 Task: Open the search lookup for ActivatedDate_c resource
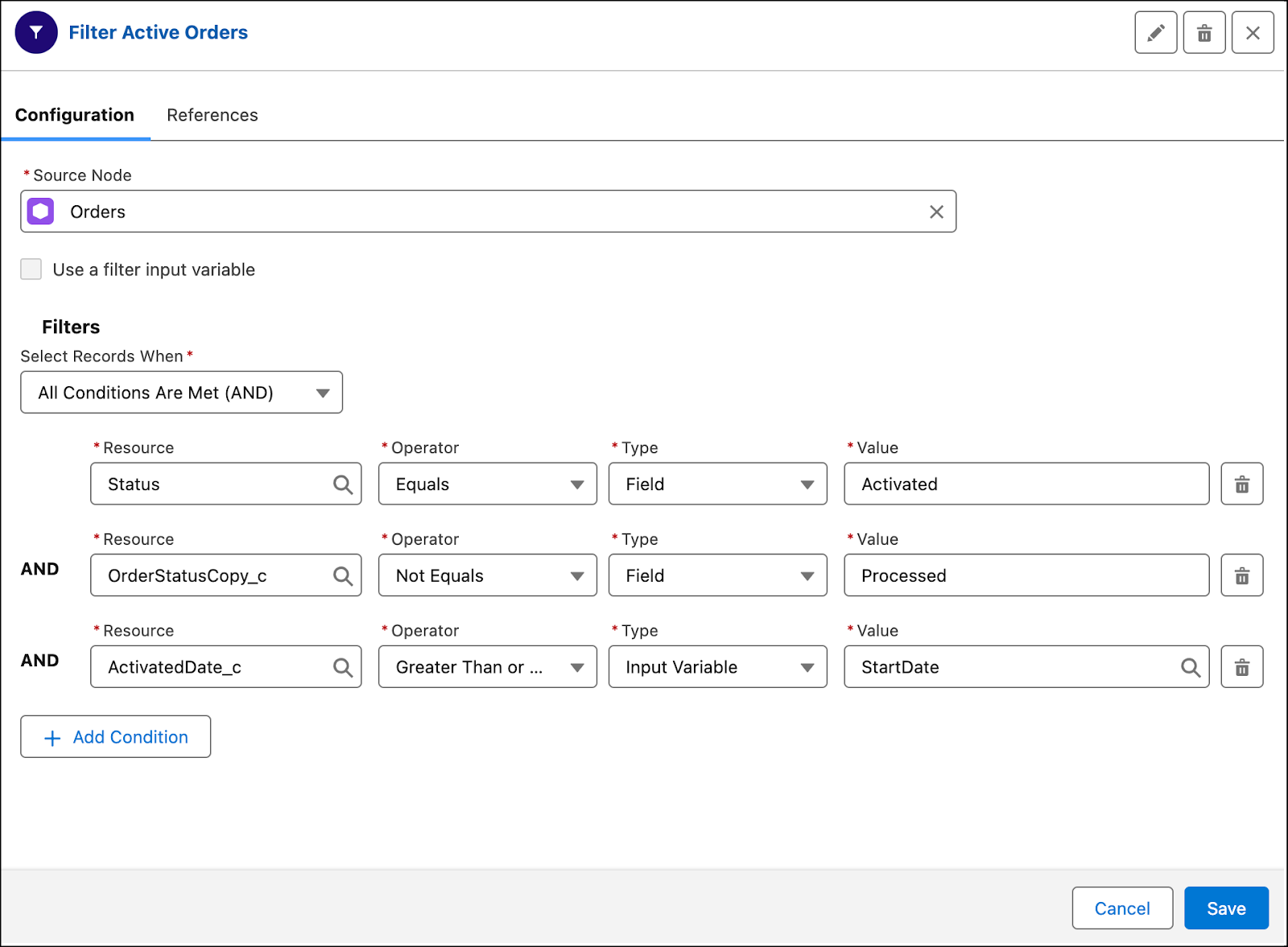pos(342,666)
